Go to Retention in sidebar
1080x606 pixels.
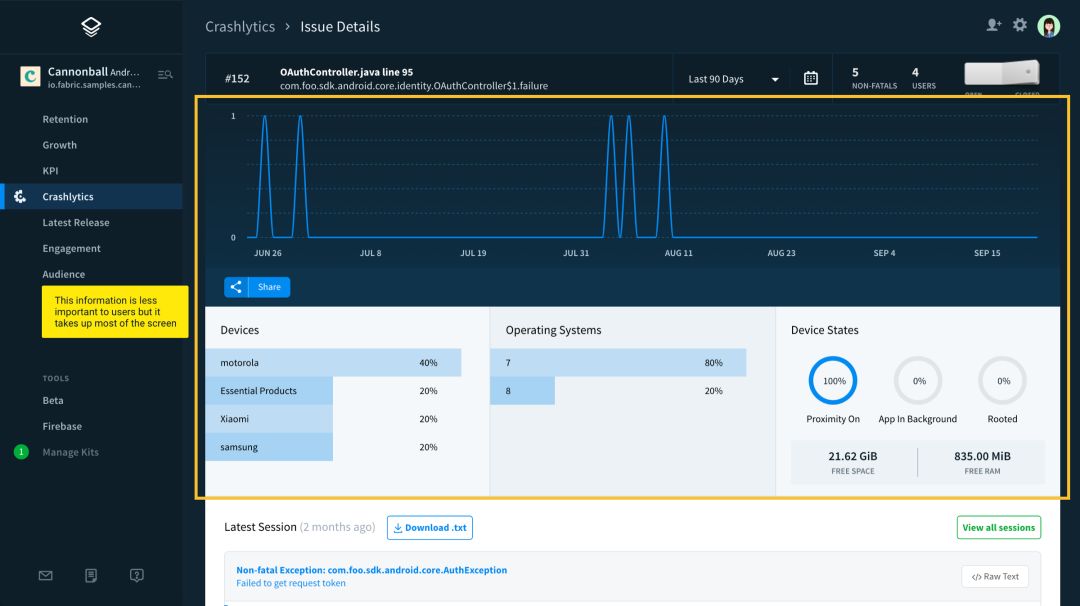click(65, 119)
